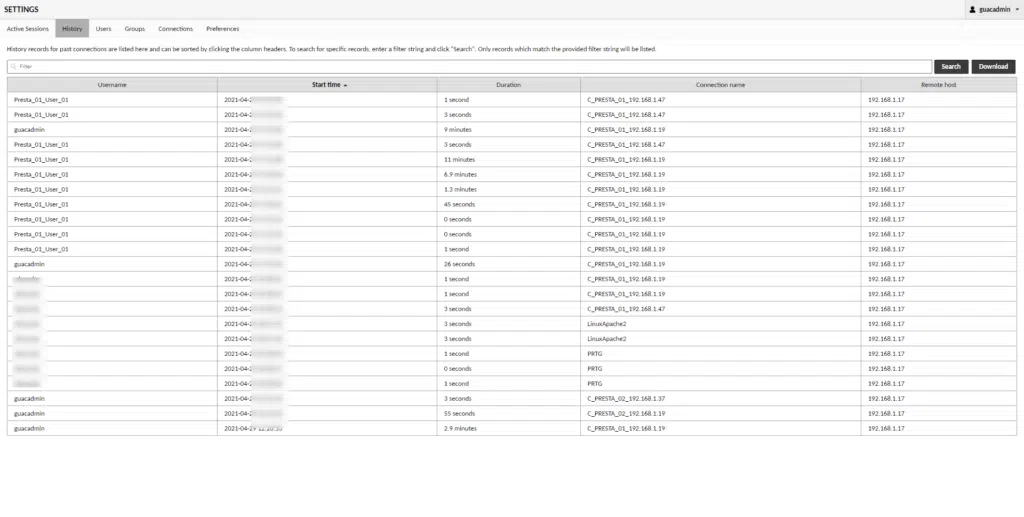The width and height of the screenshot is (1024, 517).
Task: Go to the Groups tab
Action: [135, 29]
